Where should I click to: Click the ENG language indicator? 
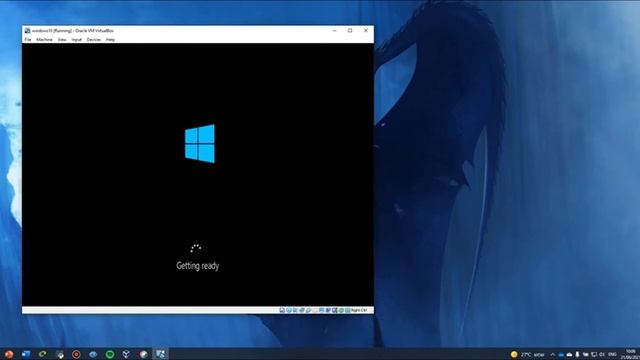click(612, 354)
